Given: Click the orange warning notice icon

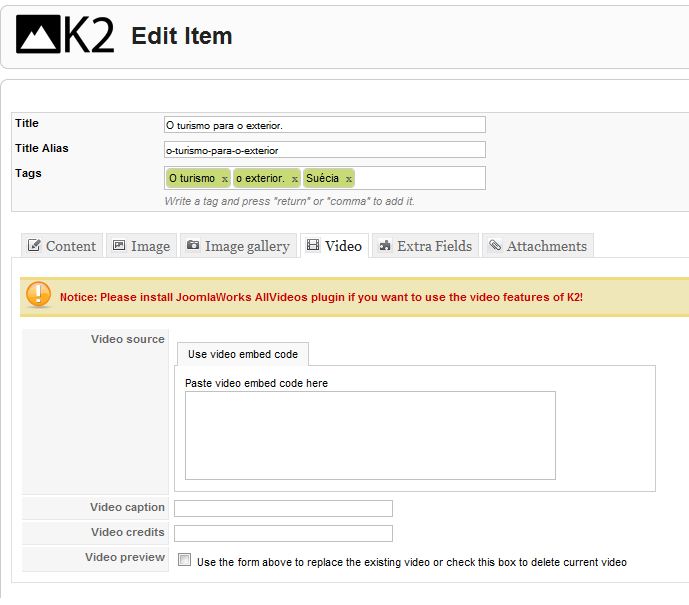Looking at the screenshot, I should tap(38, 294).
